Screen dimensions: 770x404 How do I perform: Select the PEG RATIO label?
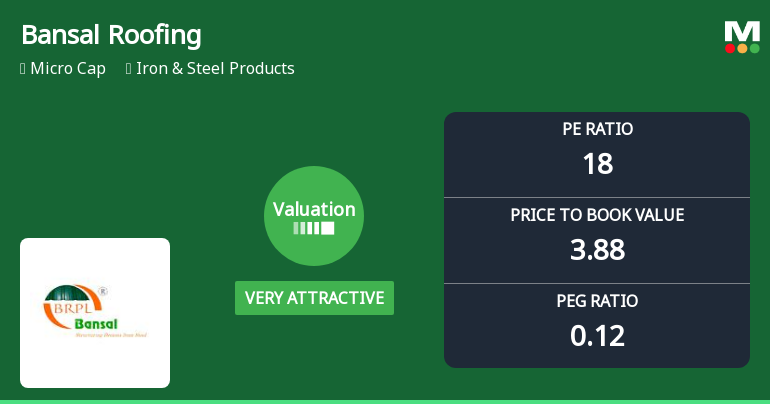pyautogui.click(x=597, y=301)
